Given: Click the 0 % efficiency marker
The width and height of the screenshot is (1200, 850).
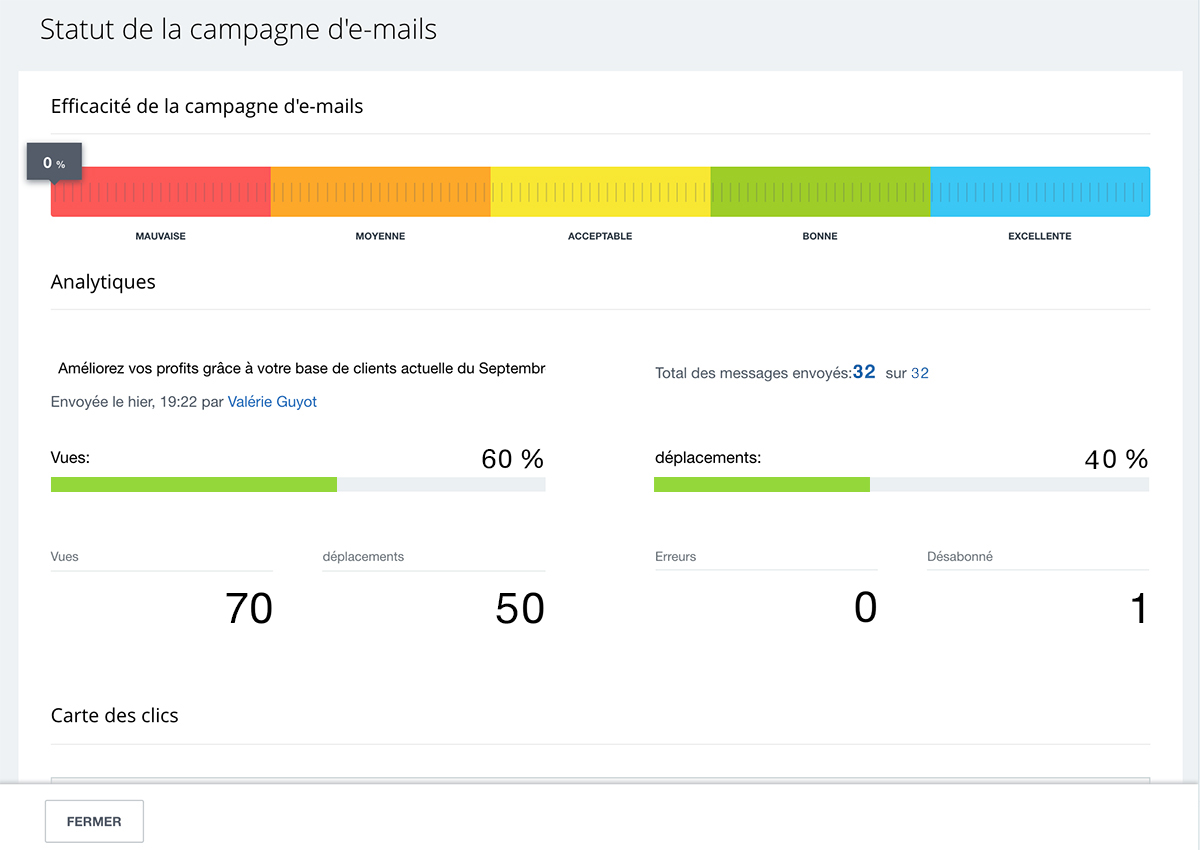Looking at the screenshot, I should (54, 163).
